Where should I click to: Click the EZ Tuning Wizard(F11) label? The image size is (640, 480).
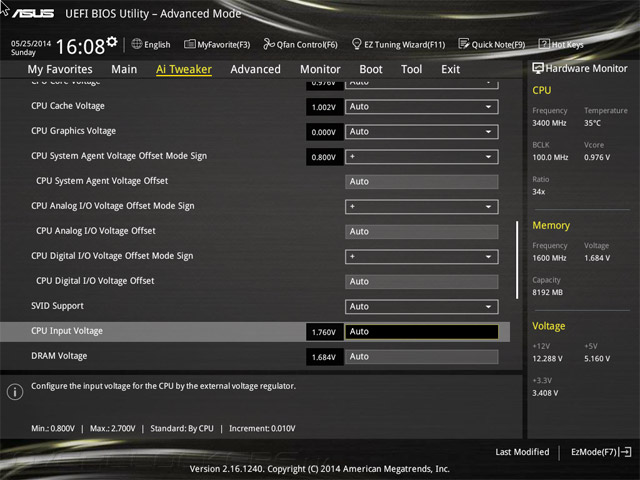click(x=404, y=44)
